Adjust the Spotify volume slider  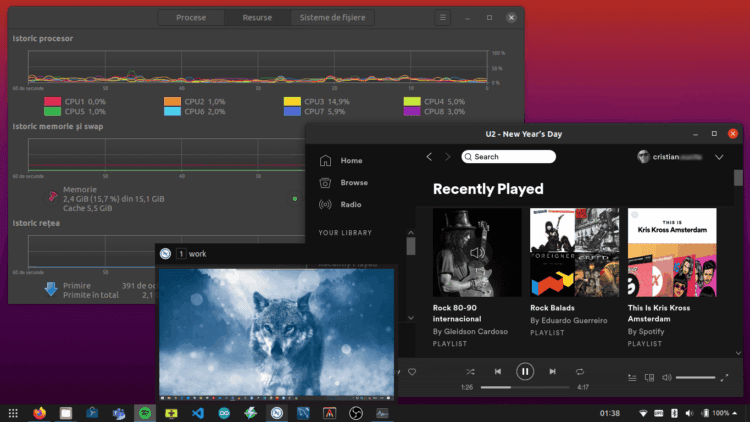695,378
